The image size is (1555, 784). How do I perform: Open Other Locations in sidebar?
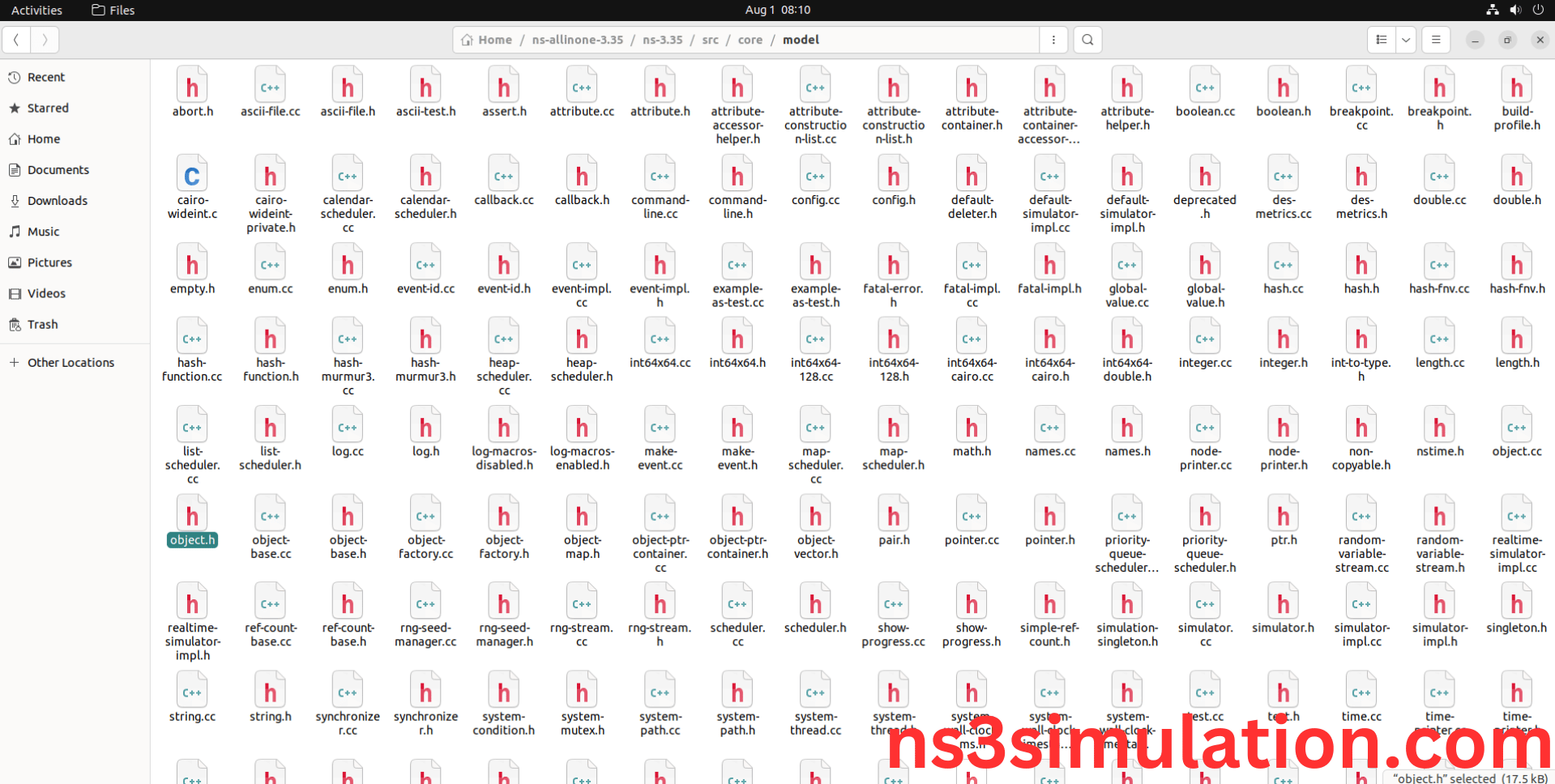[x=70, y=363]
